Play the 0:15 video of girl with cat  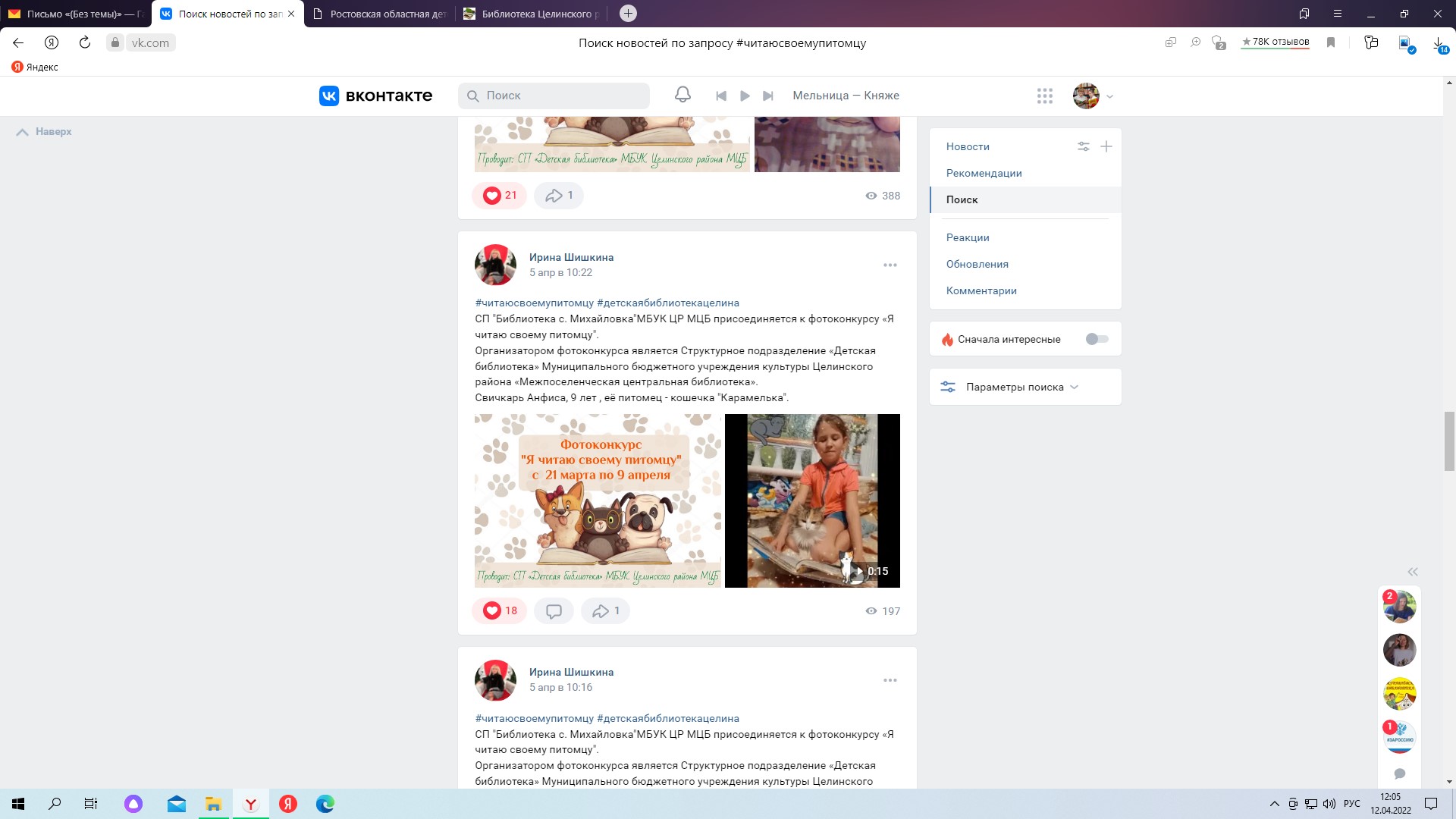(x=812, y=500)
